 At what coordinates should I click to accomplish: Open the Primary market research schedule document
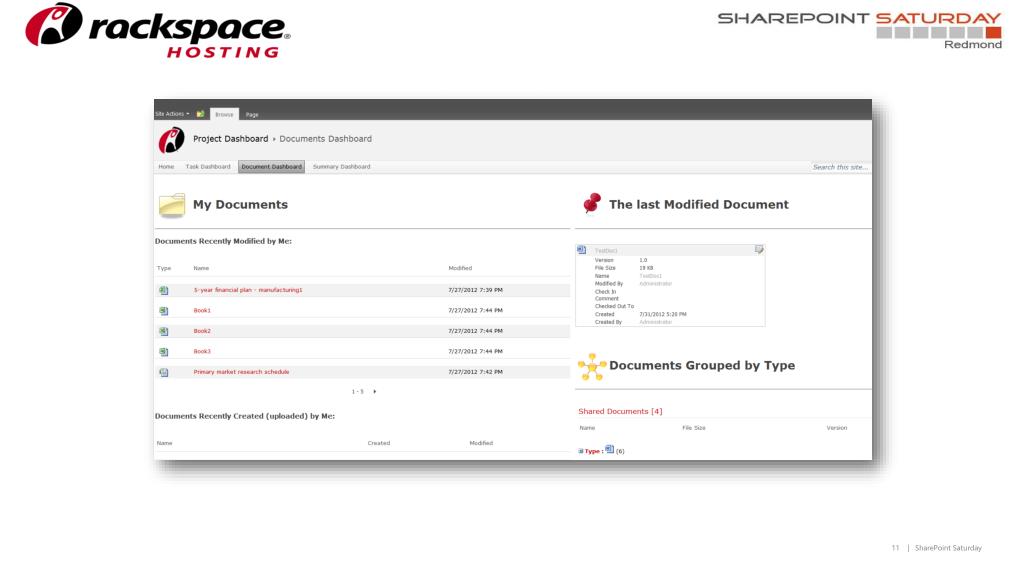(x=241, y=372)
